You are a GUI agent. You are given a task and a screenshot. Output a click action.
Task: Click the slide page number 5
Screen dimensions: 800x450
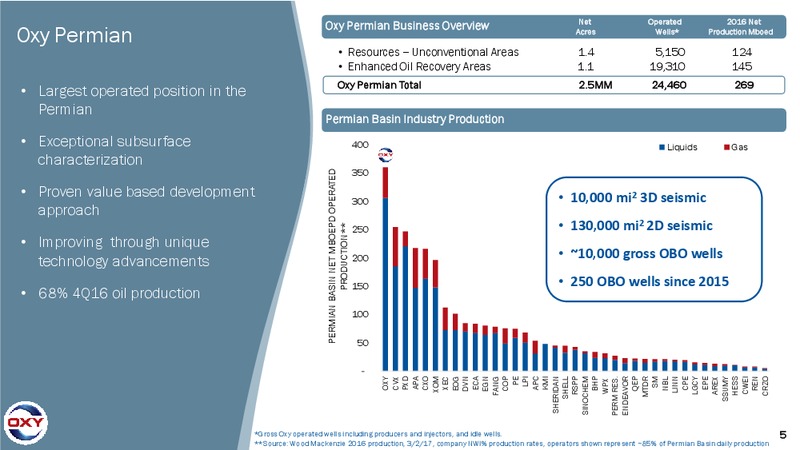pyautogui.click(x=783, y=434)
